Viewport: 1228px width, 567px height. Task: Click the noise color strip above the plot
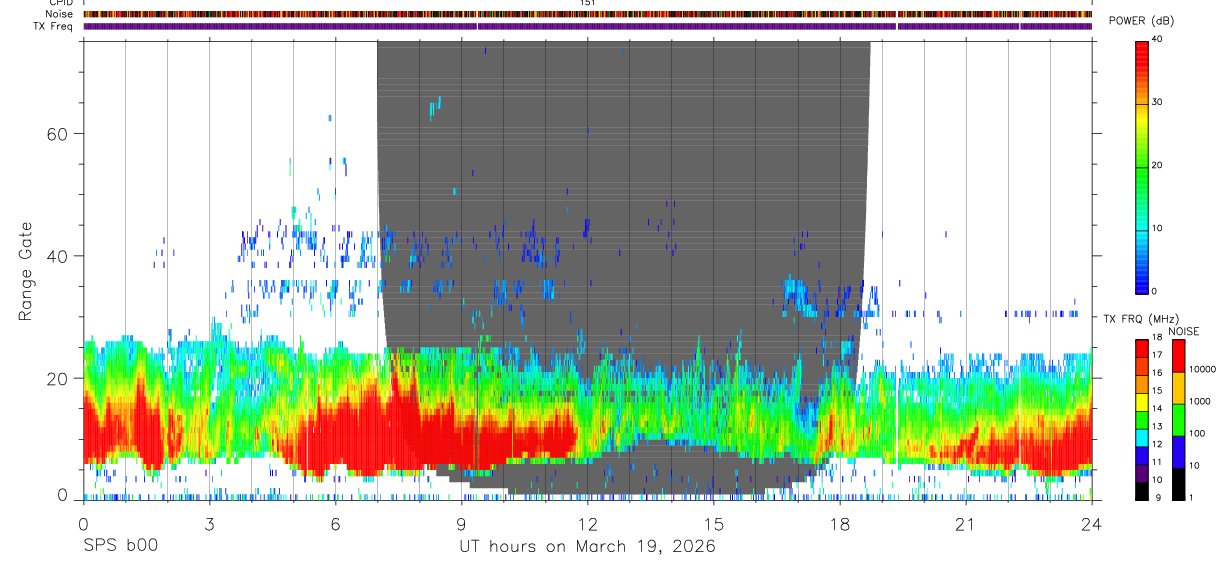pyautogui.click(x=588, y=14)
